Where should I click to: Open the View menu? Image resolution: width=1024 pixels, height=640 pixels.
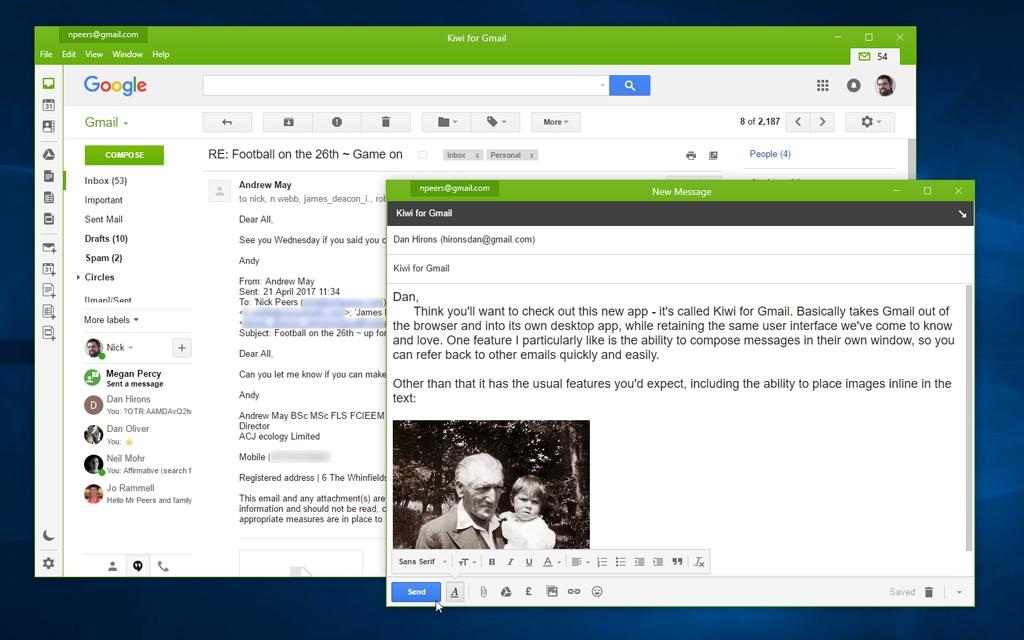tap(93, 55)
